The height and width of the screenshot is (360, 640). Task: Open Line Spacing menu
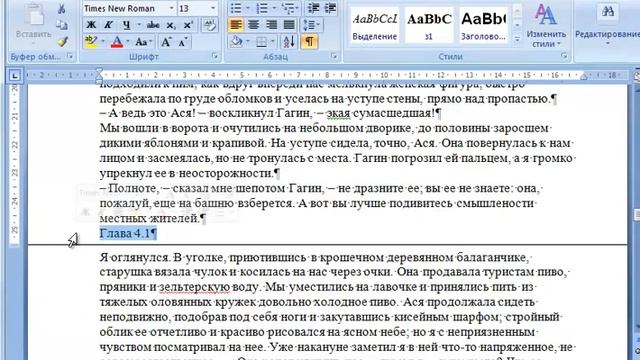312,25
